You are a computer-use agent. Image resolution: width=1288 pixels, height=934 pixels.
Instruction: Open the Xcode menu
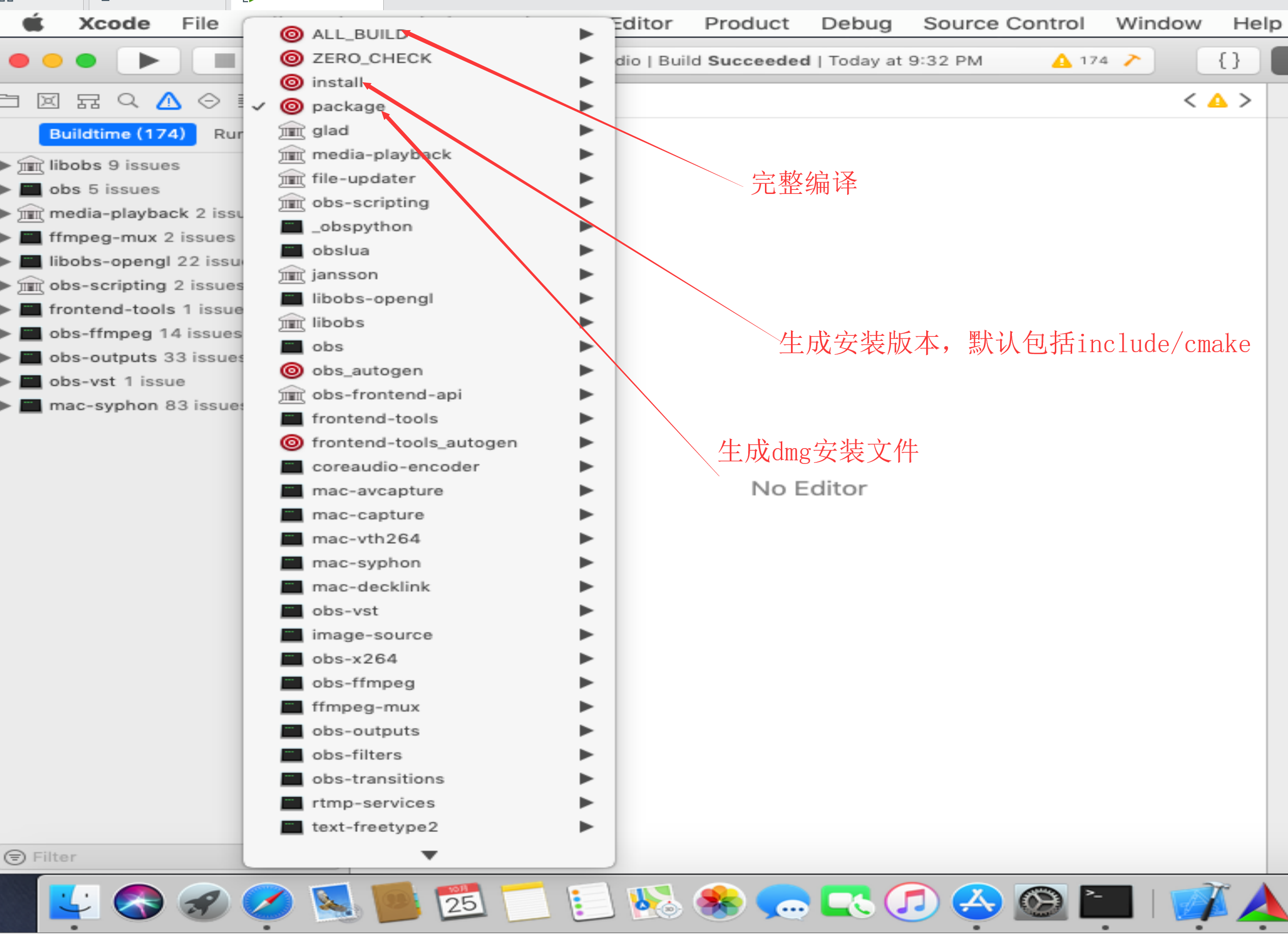114,23
